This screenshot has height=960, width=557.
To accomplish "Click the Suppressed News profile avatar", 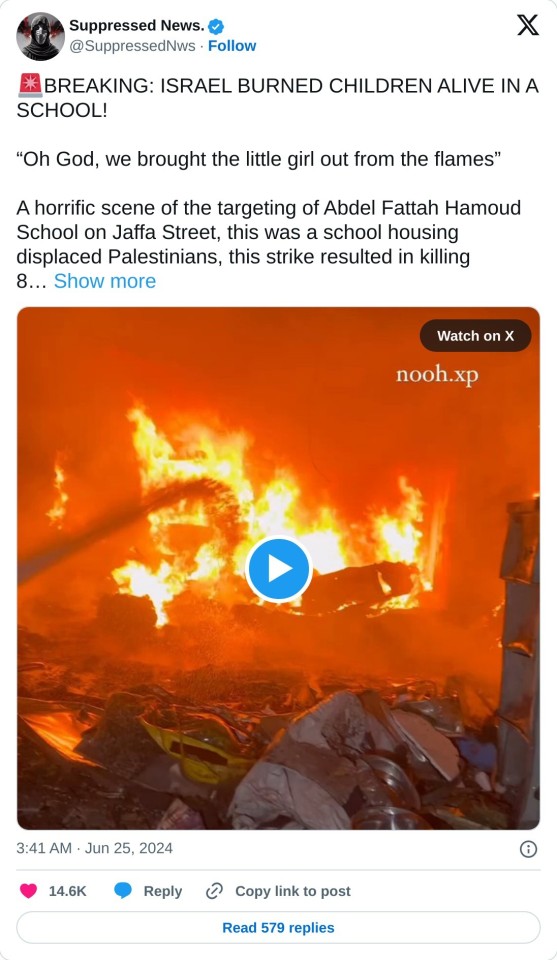I will coord(40,36).
